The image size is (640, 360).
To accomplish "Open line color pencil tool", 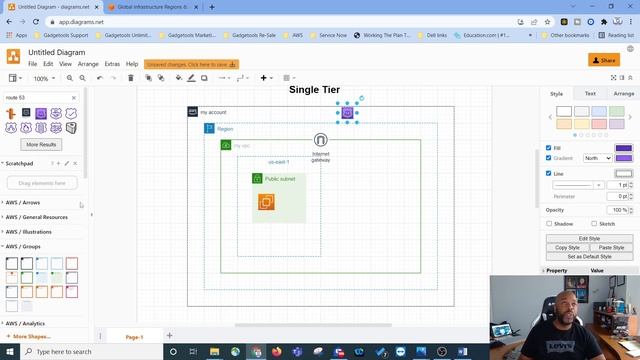I will 191,78.
